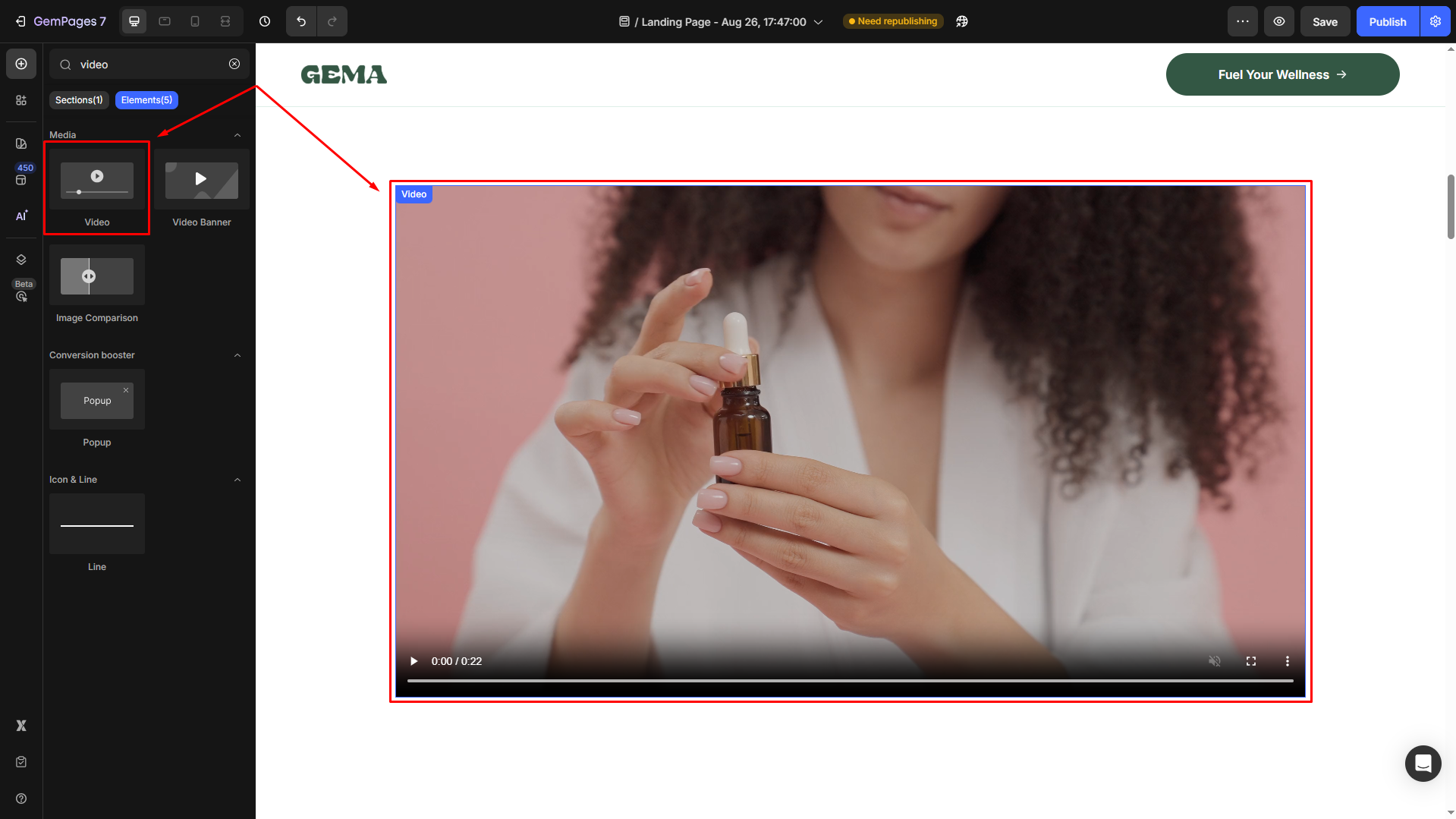Image resolution: width=1456 pixels, height=819 pixels.
Task: Switch to desktop device view
Action: coord(134,21)
